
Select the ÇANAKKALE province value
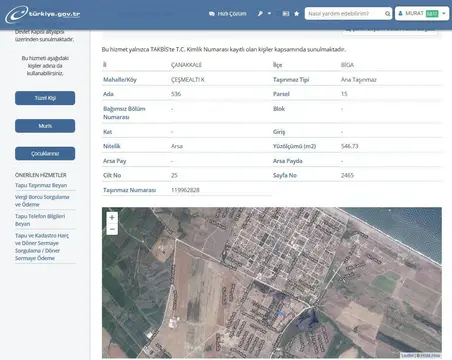[186, 65]
